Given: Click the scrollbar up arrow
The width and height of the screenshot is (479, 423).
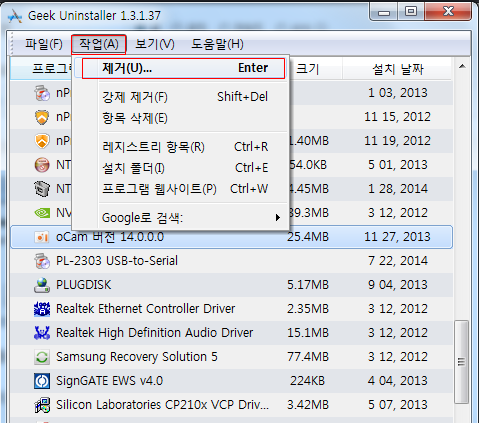Looking at the screenshot, I should (x=462, y=66).
